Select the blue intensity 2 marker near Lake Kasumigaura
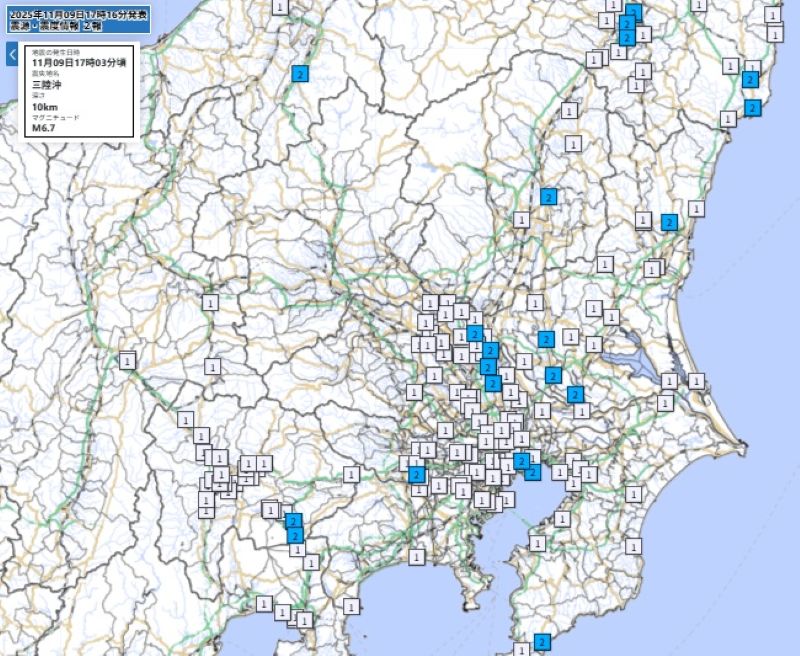Image resolution: width=800 pixels, height=656 pixels. click(x=575, y=394)
